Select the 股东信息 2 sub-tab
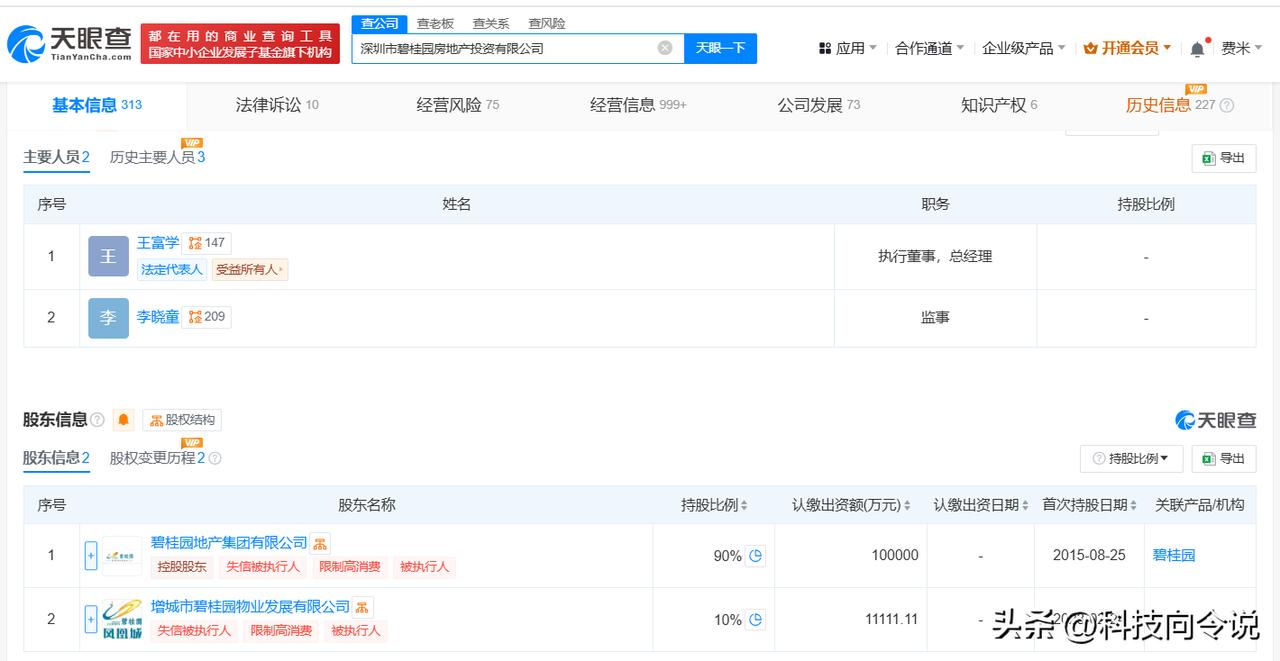The image size is (1280, 661). coord(57,458)
